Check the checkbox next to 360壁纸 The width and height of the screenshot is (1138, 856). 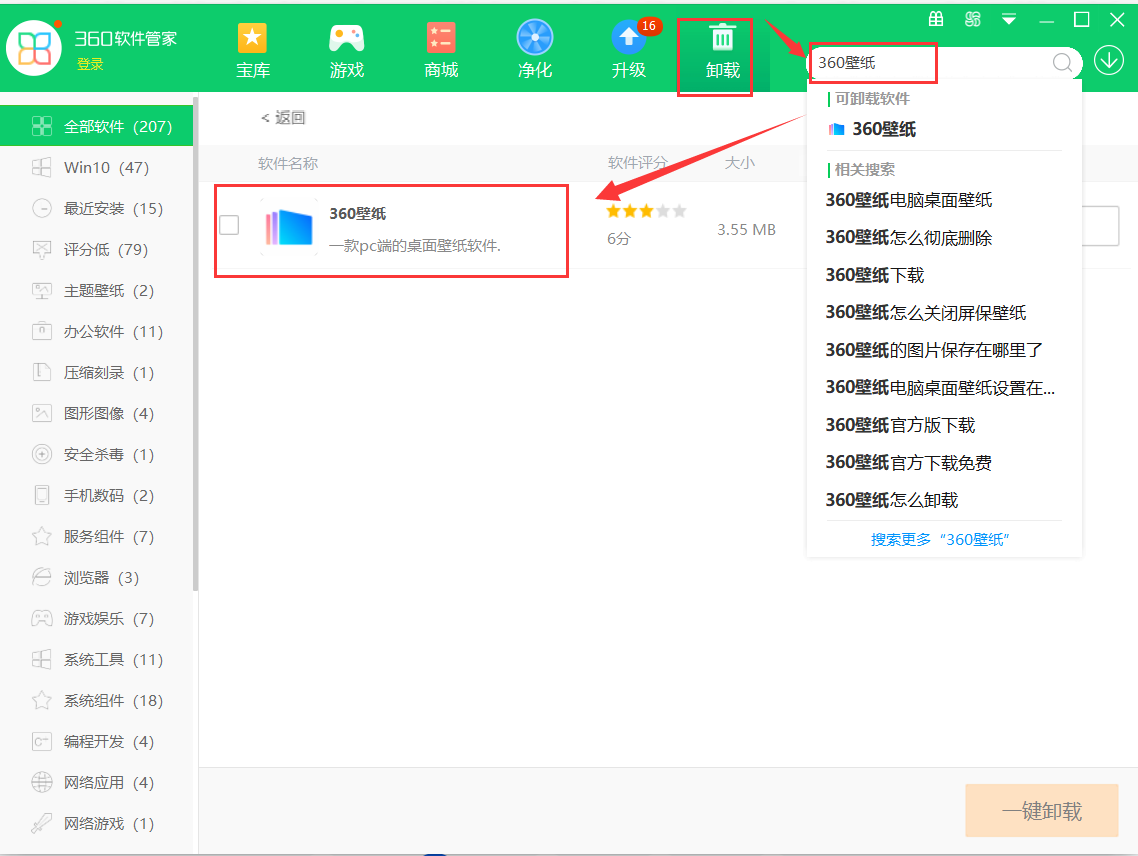click(229, 225)
